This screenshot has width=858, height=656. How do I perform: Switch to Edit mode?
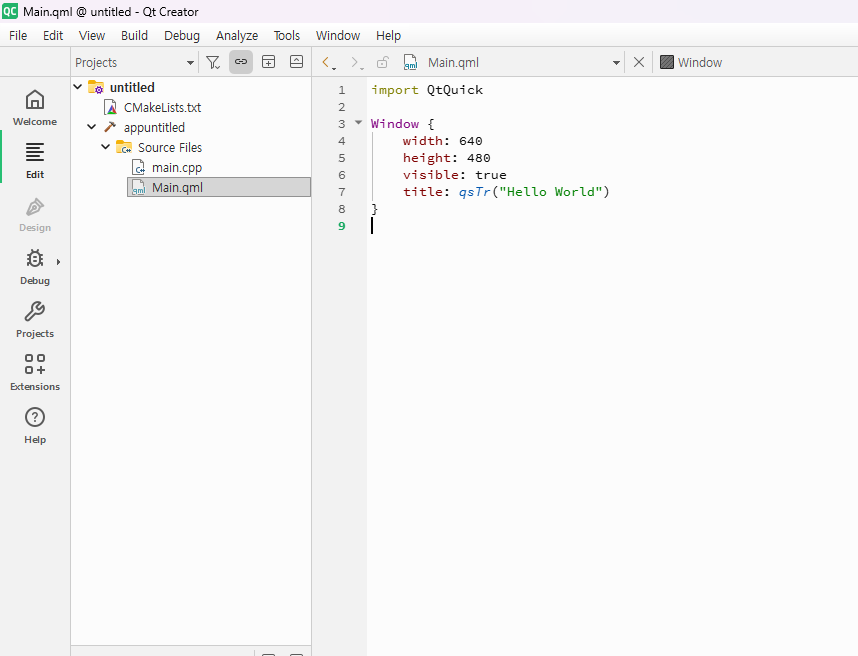[35, 160]
